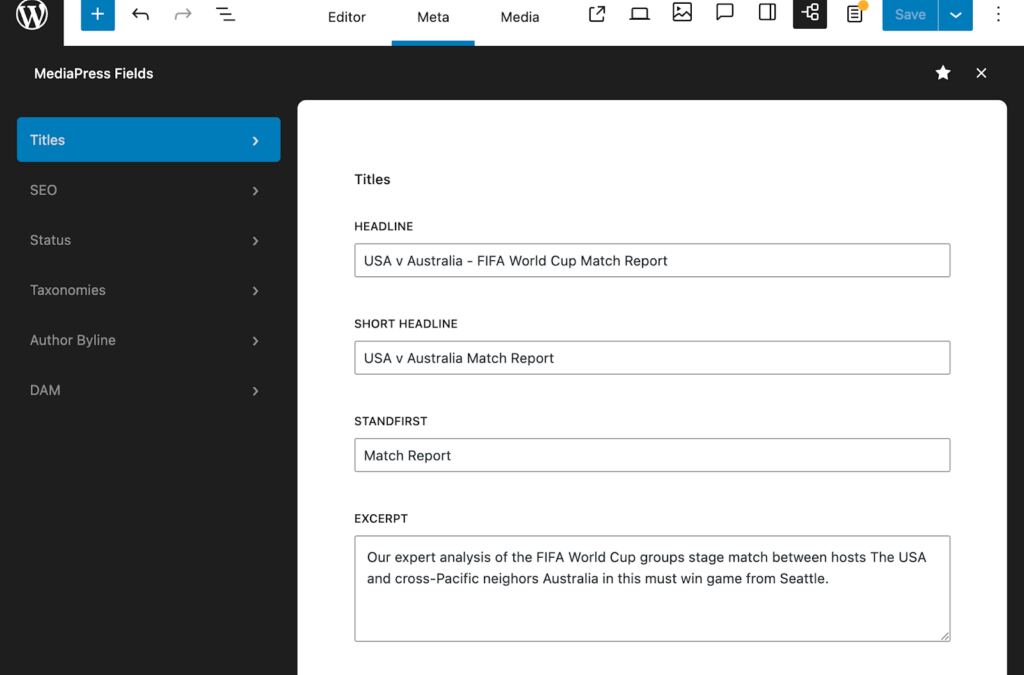
Task: Open the three-dot options menu
Action: coord(997,15)
